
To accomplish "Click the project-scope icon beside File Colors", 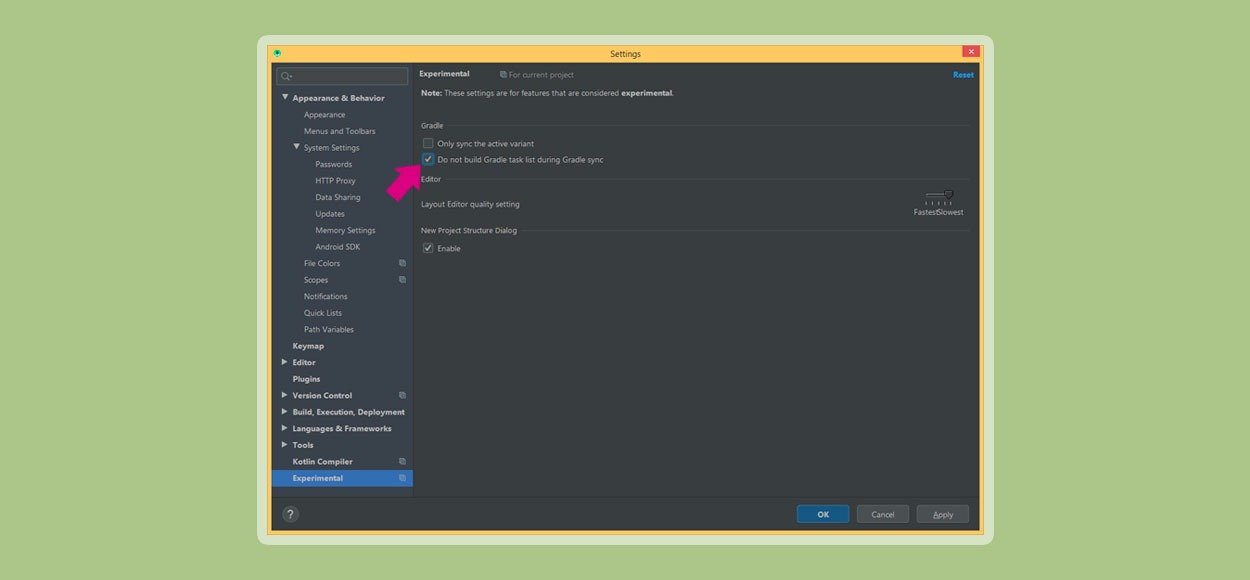I will (402, 263).
